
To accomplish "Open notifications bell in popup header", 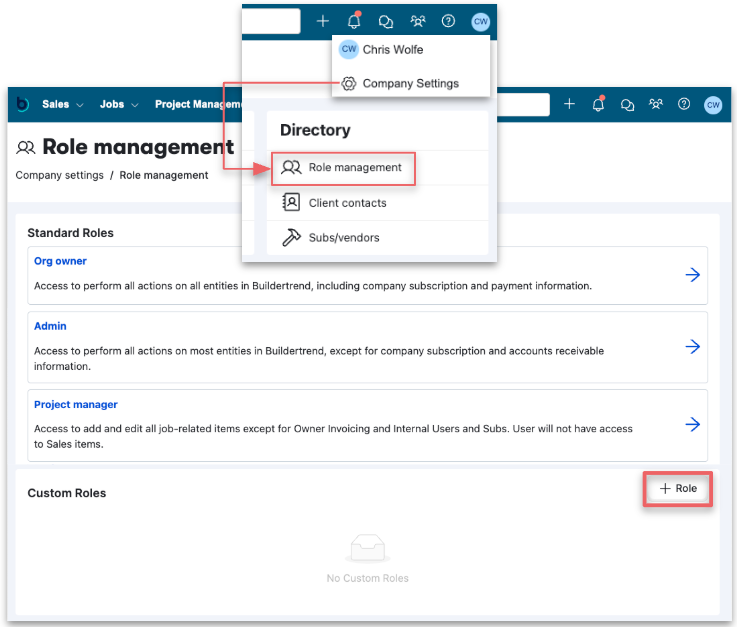I will click(x=354, y=21).
